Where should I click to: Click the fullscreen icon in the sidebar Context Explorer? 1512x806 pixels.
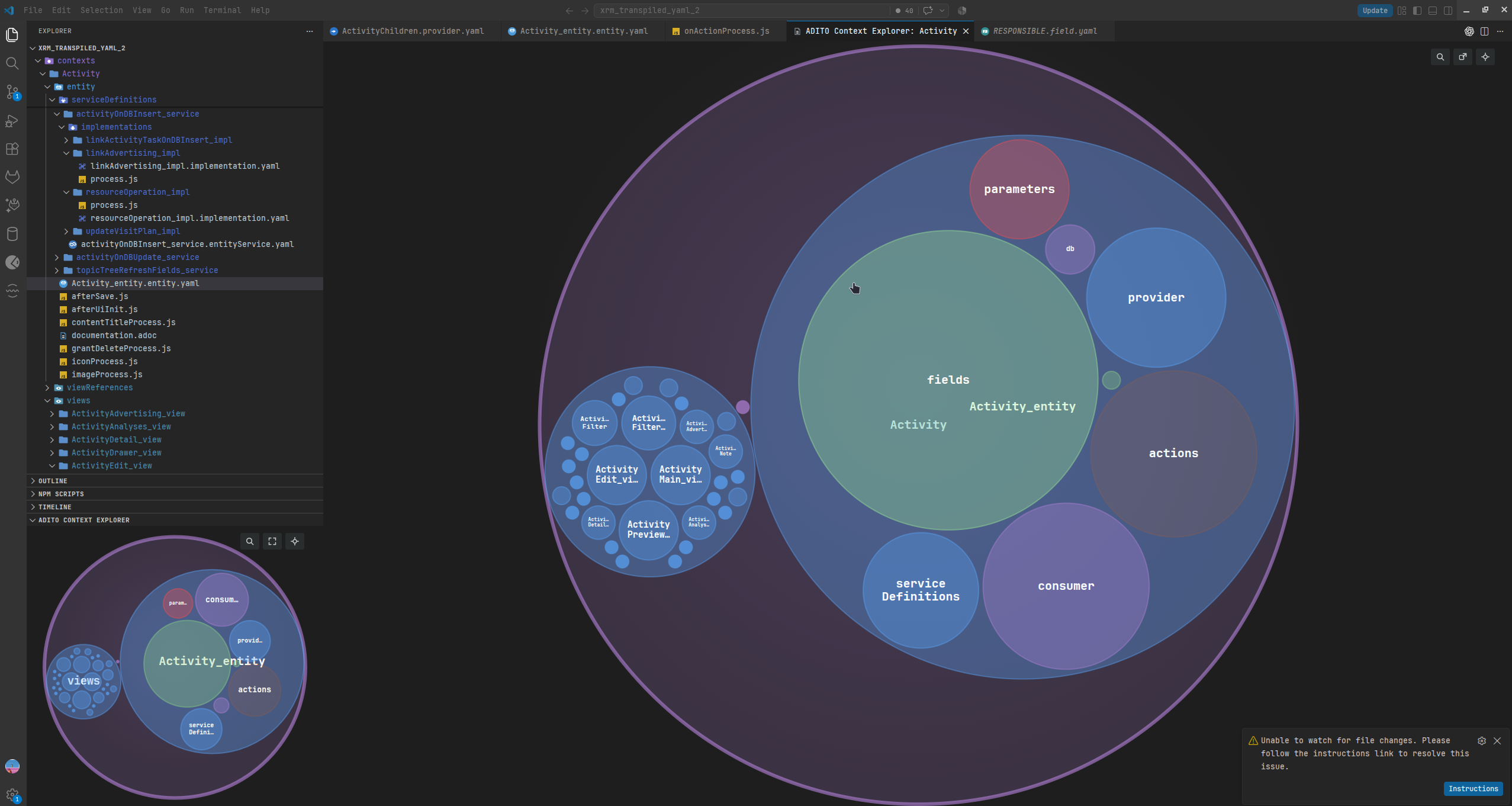tap(272, 541)
